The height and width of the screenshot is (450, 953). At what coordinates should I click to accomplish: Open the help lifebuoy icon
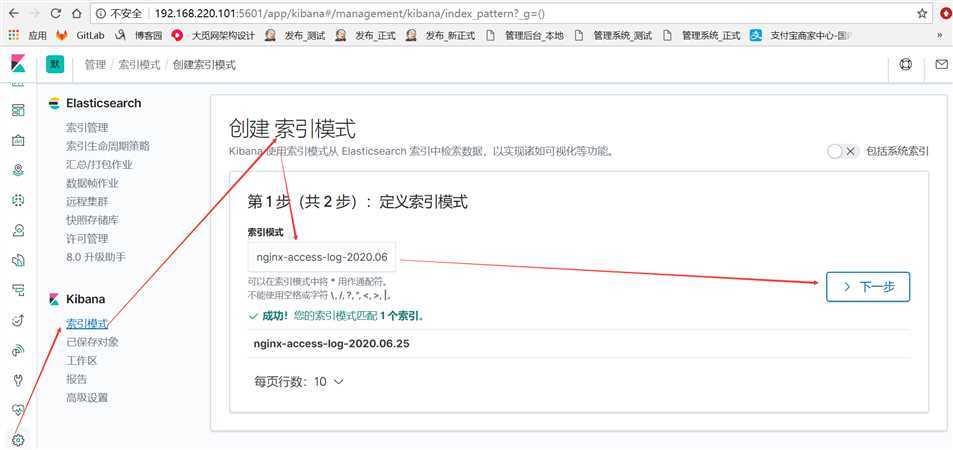pos(906,64)
